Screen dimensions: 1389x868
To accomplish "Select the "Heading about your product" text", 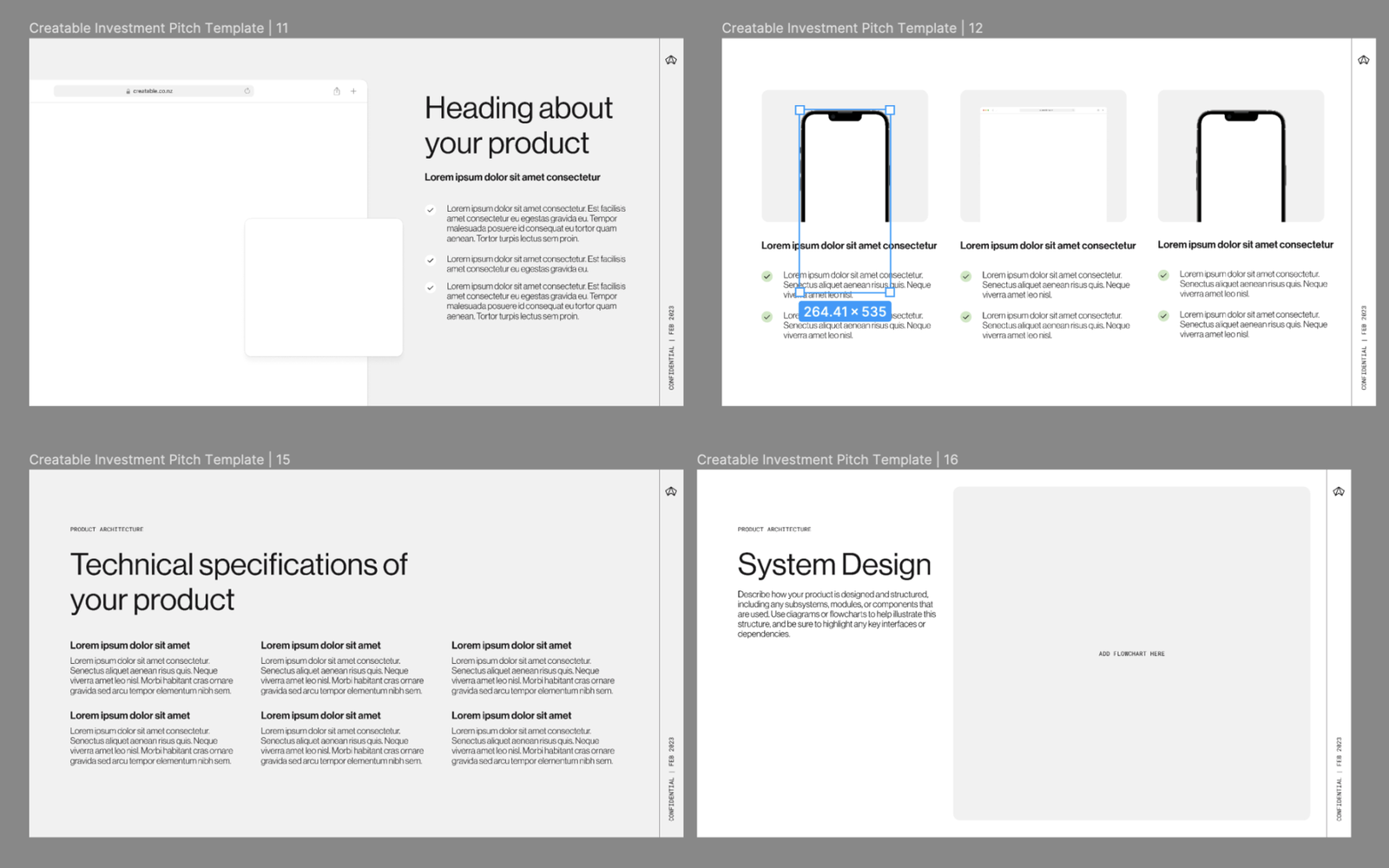I will (518, 125).
